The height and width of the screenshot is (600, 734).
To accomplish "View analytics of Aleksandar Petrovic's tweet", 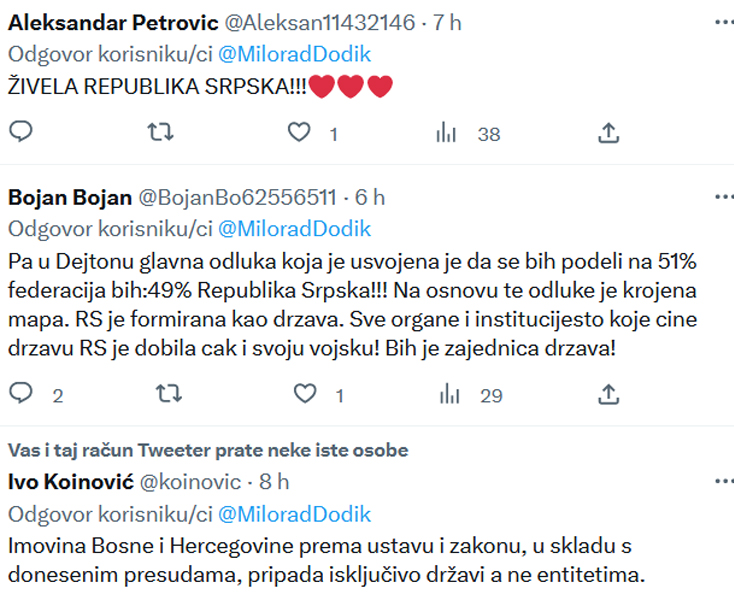I will pos(468,133).
